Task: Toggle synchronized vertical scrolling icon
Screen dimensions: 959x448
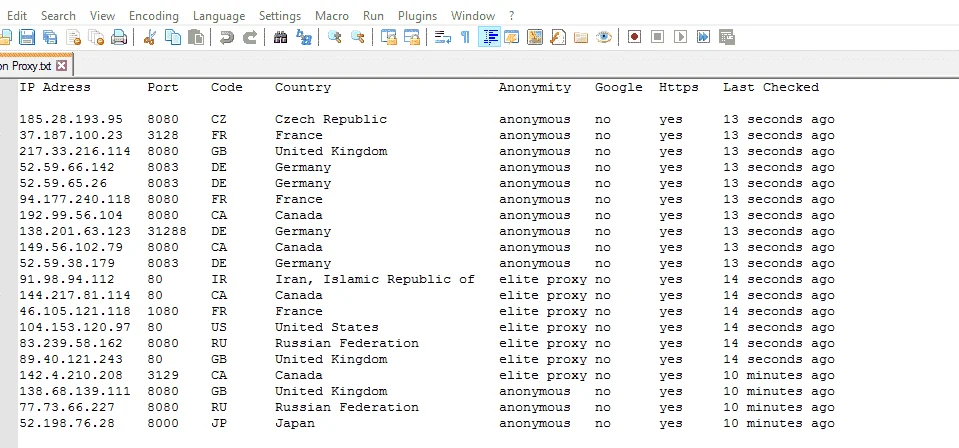Action: (389, 37)
